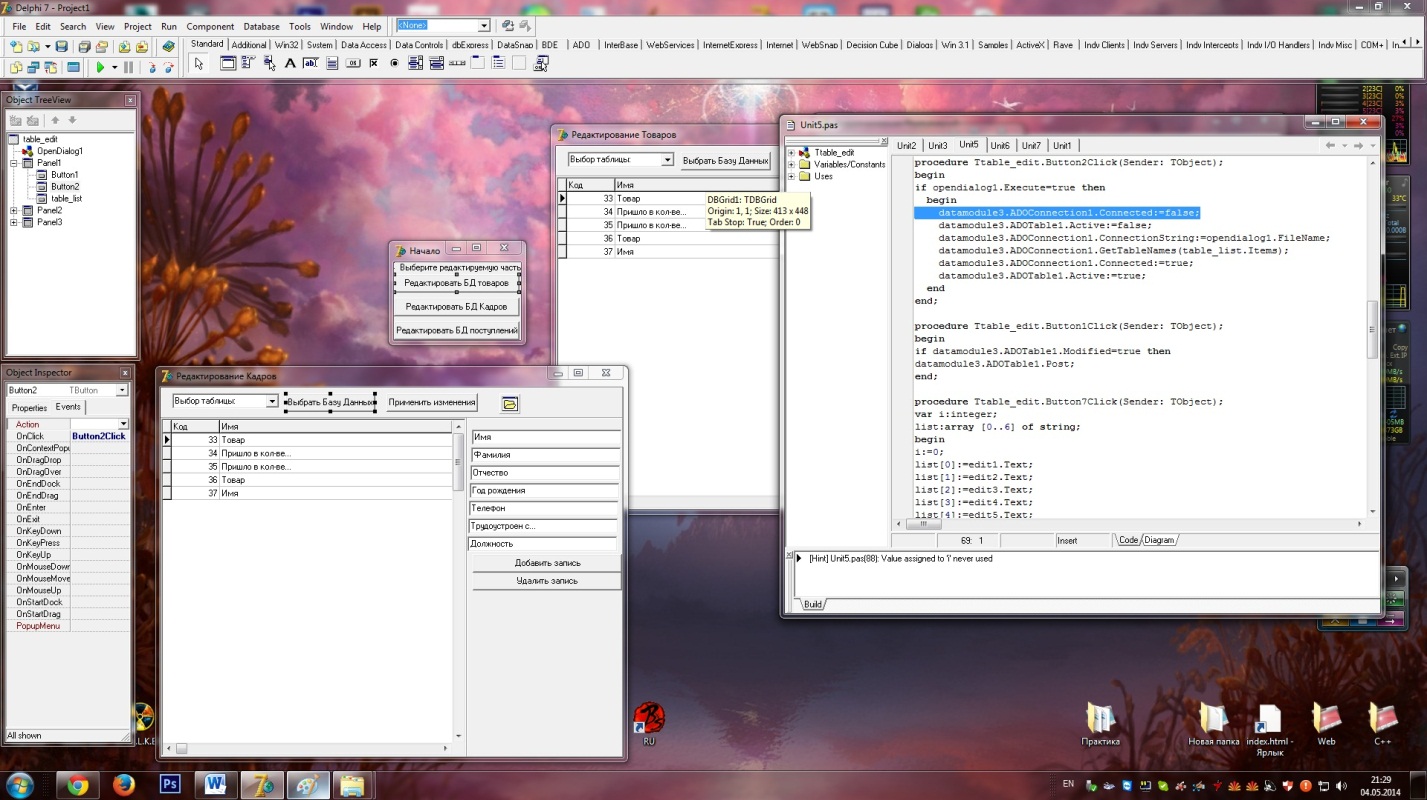Expand Uses node in code explorer

(792, 176)
